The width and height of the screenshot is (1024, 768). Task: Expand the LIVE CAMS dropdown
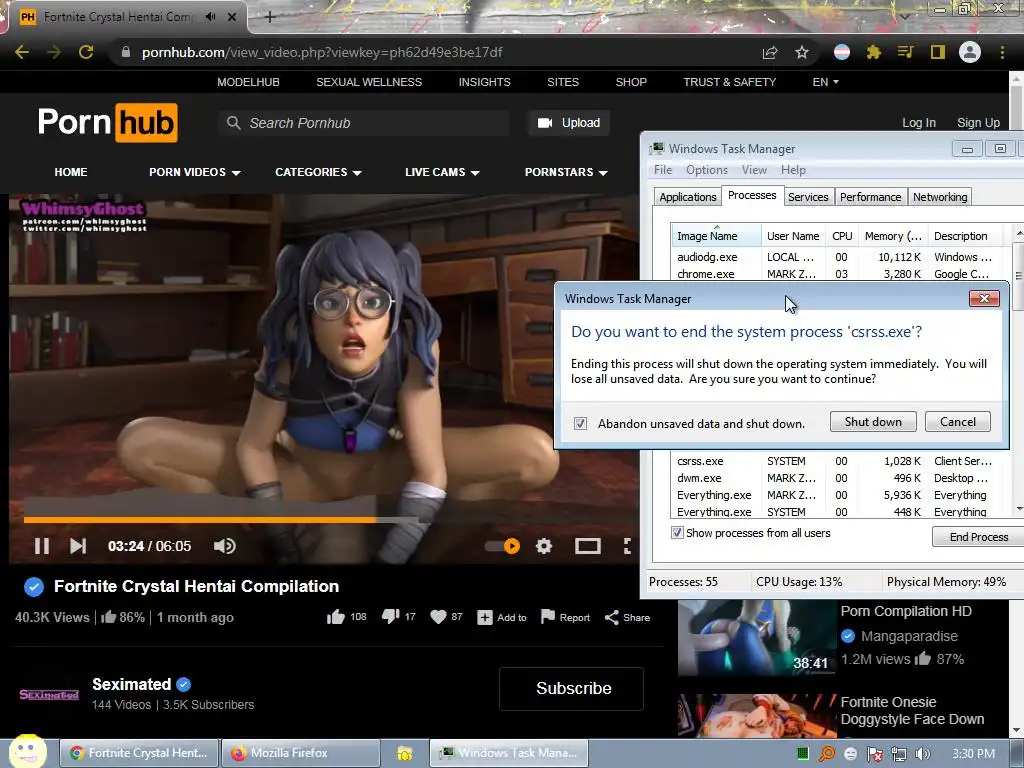442,172
